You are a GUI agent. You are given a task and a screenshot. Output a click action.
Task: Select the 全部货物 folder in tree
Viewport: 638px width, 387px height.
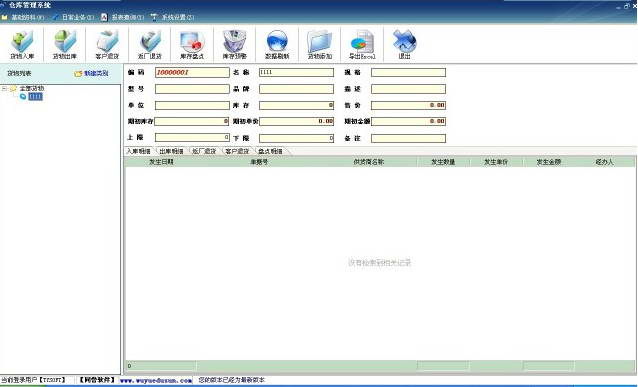(x=32, y=88)
